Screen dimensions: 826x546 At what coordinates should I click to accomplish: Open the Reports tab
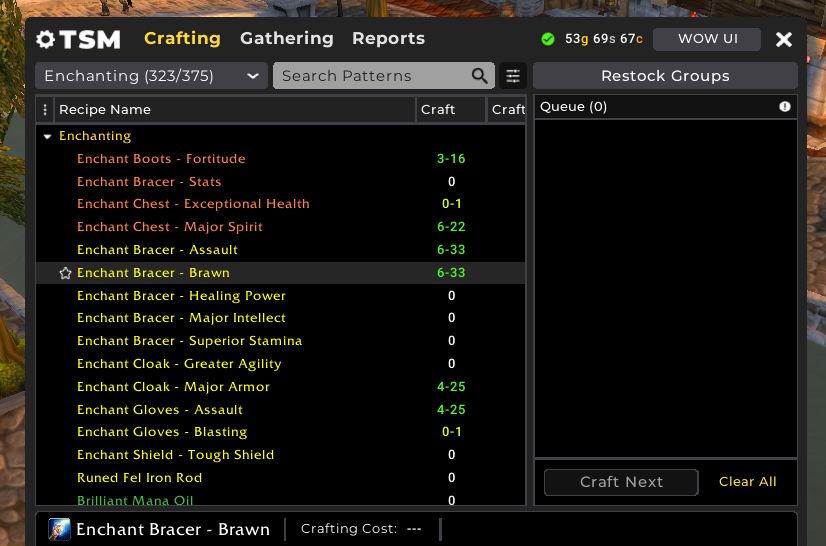point(388,38)
